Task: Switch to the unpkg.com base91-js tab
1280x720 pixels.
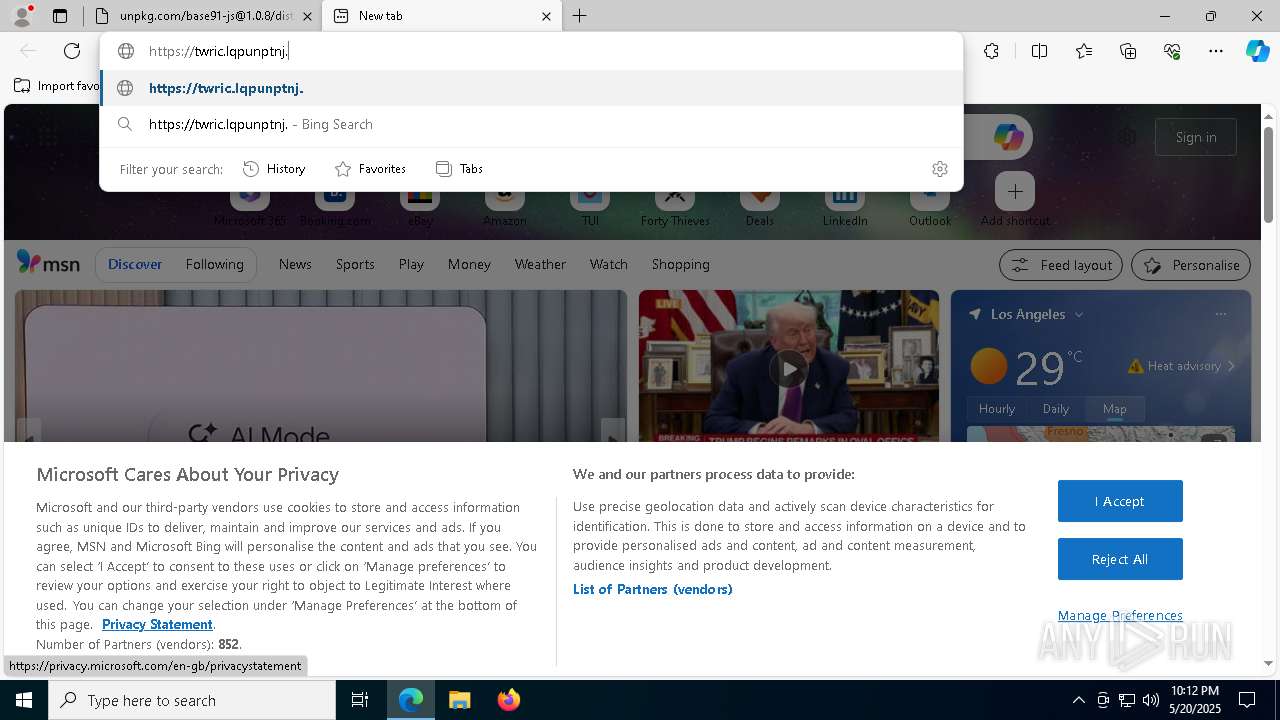Action: coord(203,16)
